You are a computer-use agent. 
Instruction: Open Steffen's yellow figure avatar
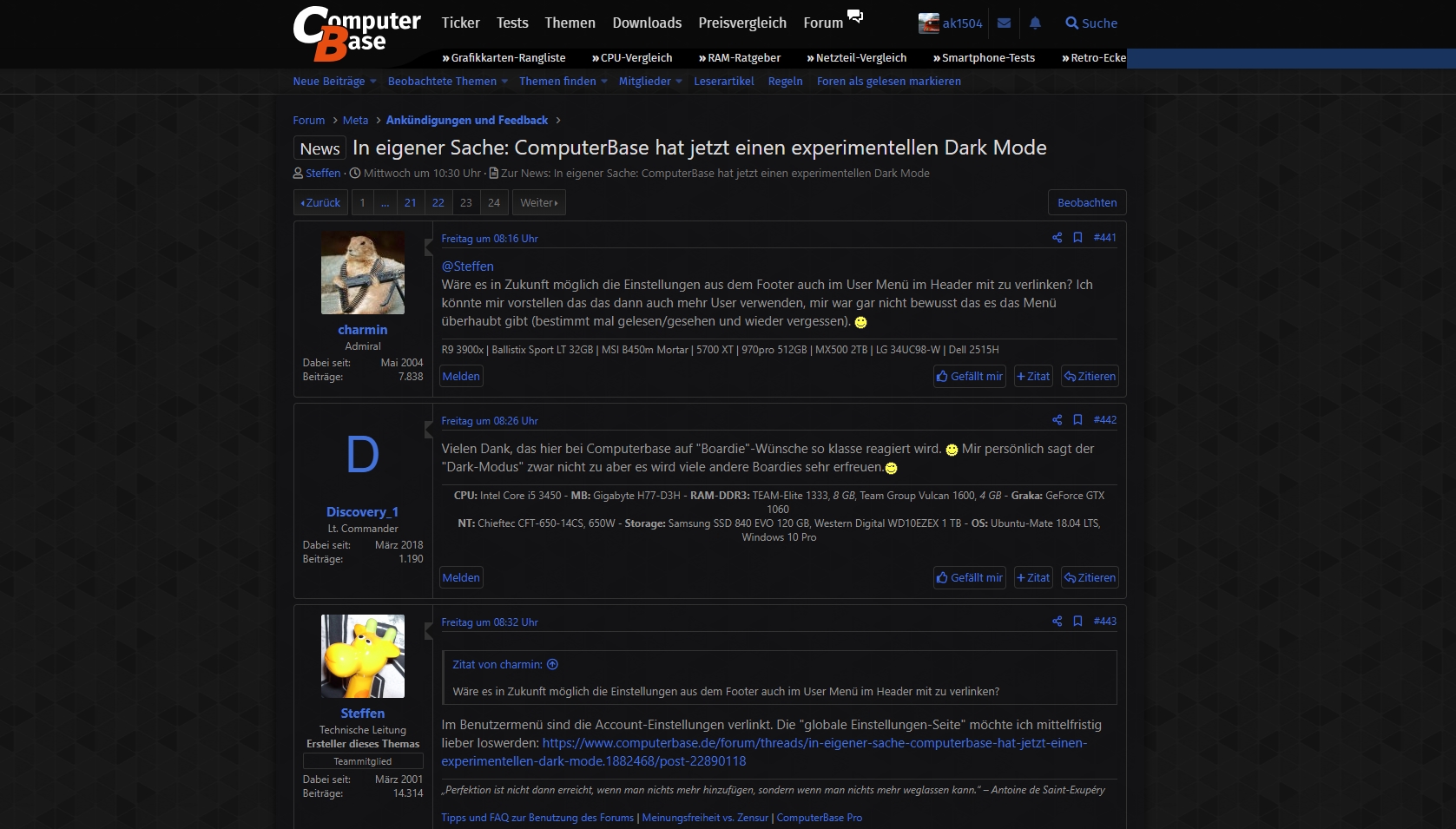[363, 656]
